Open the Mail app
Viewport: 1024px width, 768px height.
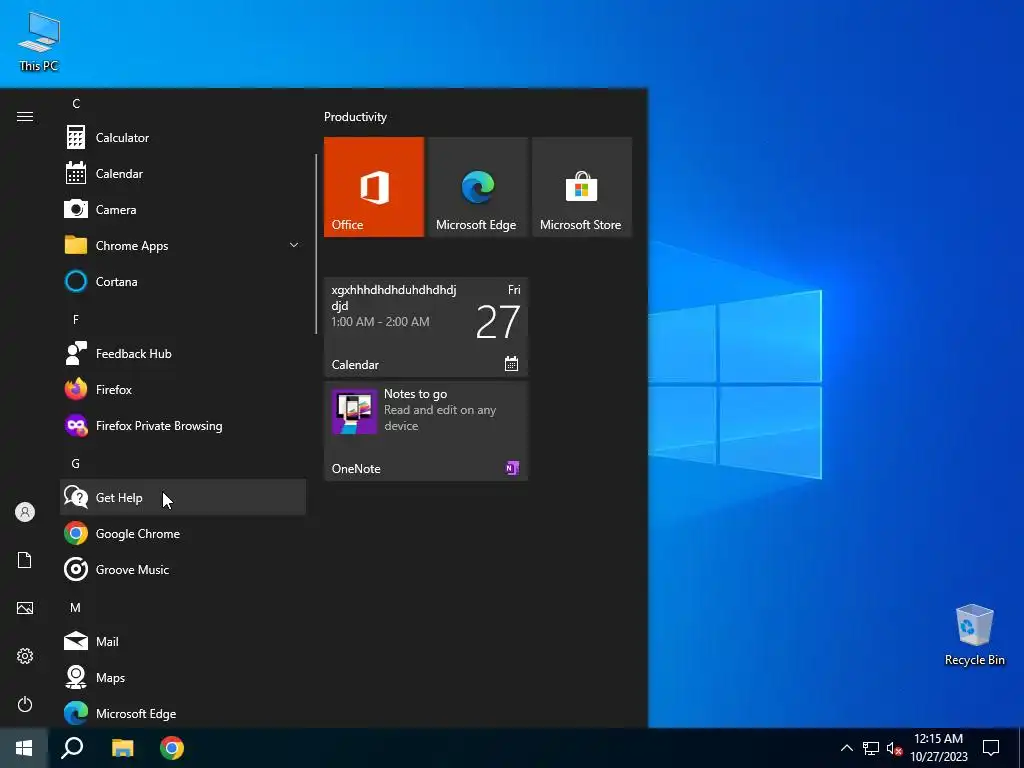tap(183, 642)
